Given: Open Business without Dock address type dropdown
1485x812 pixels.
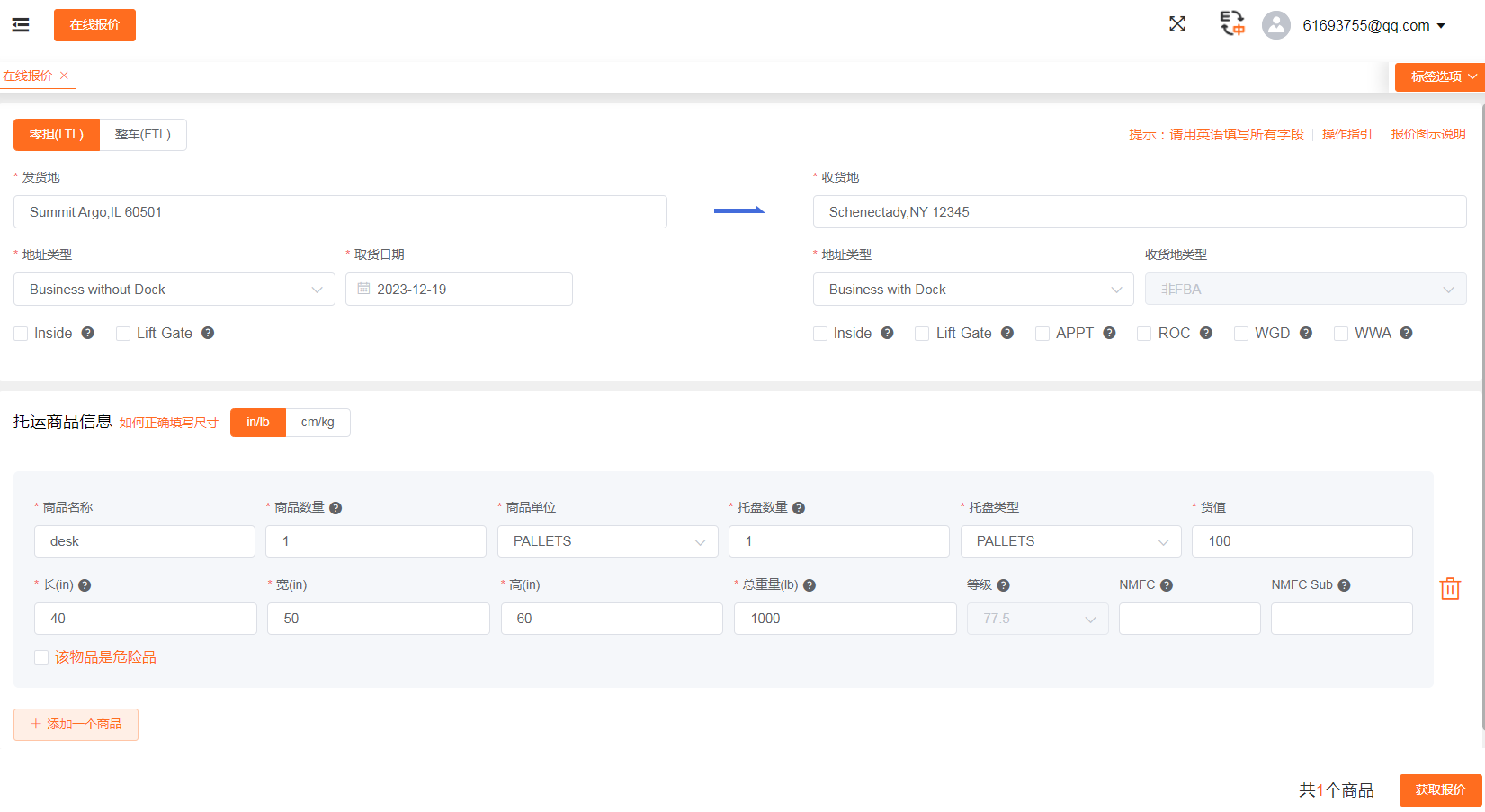Looking at the screenshot, I should pyautogui.click(x=174, y=290).
